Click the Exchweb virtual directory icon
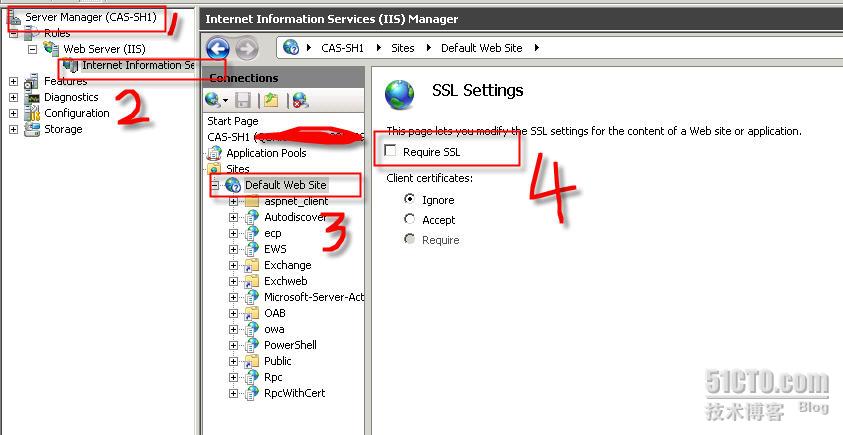Image resolution: width=843 pixels, height=435 pixels. tap(252, 281)
